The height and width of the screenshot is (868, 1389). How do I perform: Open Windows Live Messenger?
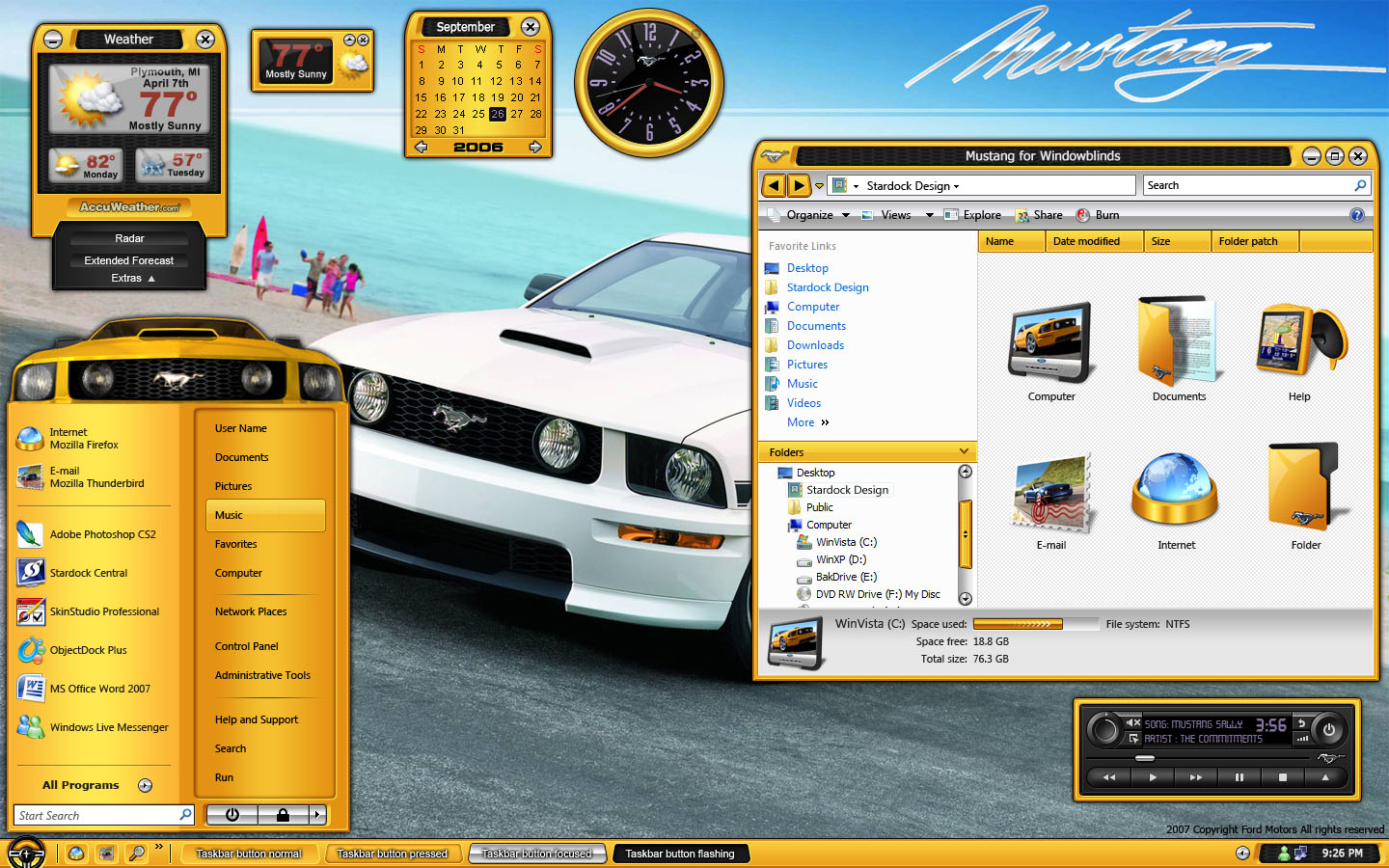tap(93, 727)
